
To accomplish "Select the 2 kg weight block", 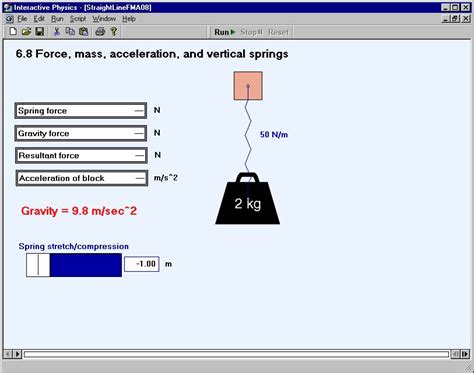I will pyautogui.click(x=247, y=199).
